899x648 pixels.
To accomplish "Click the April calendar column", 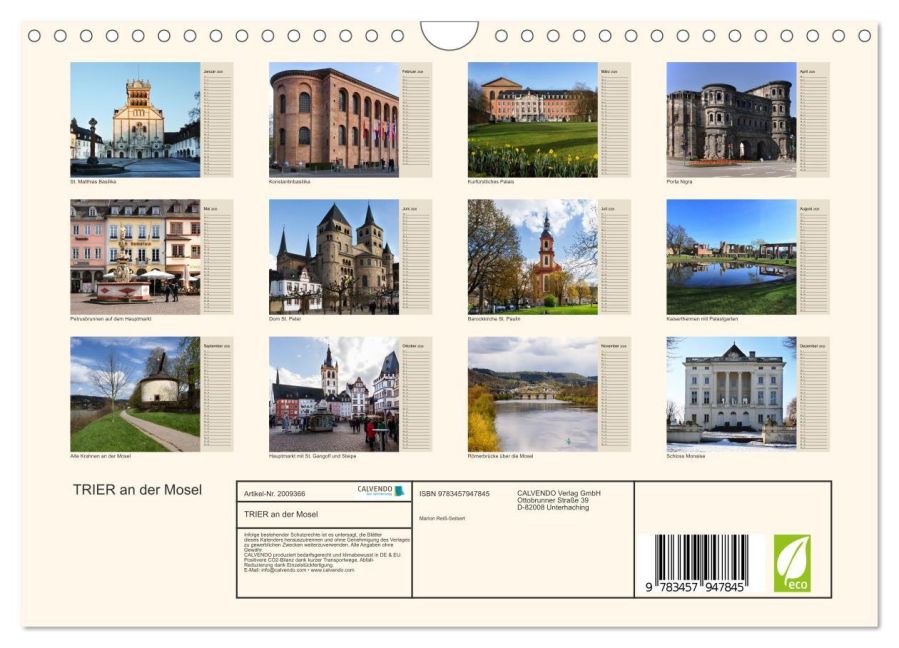I will click(x=814, y=119).
